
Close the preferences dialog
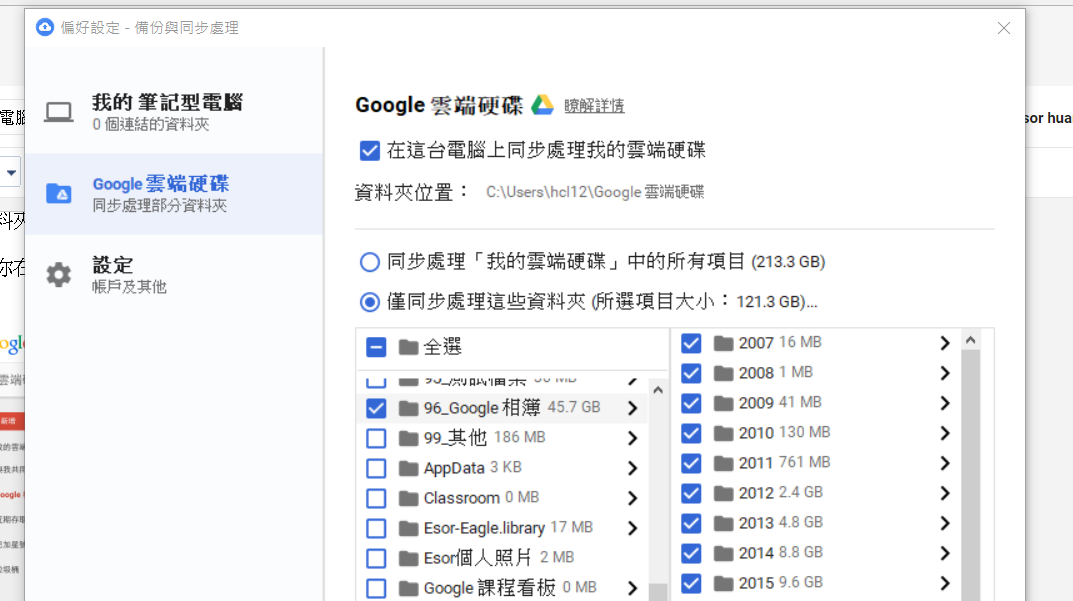click(1003, 28)
